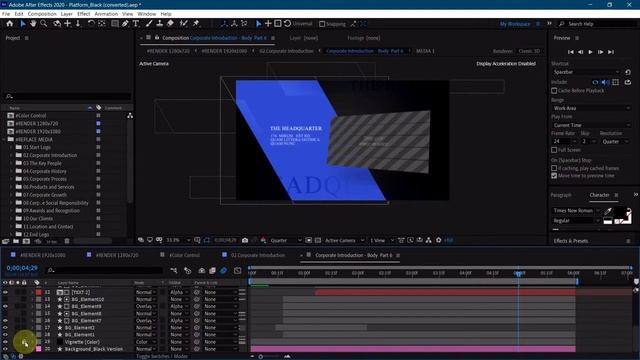Screen dimensions: 640x360
Task: Select the Clone Stamp tool
Action: click(x=160, y=24)
